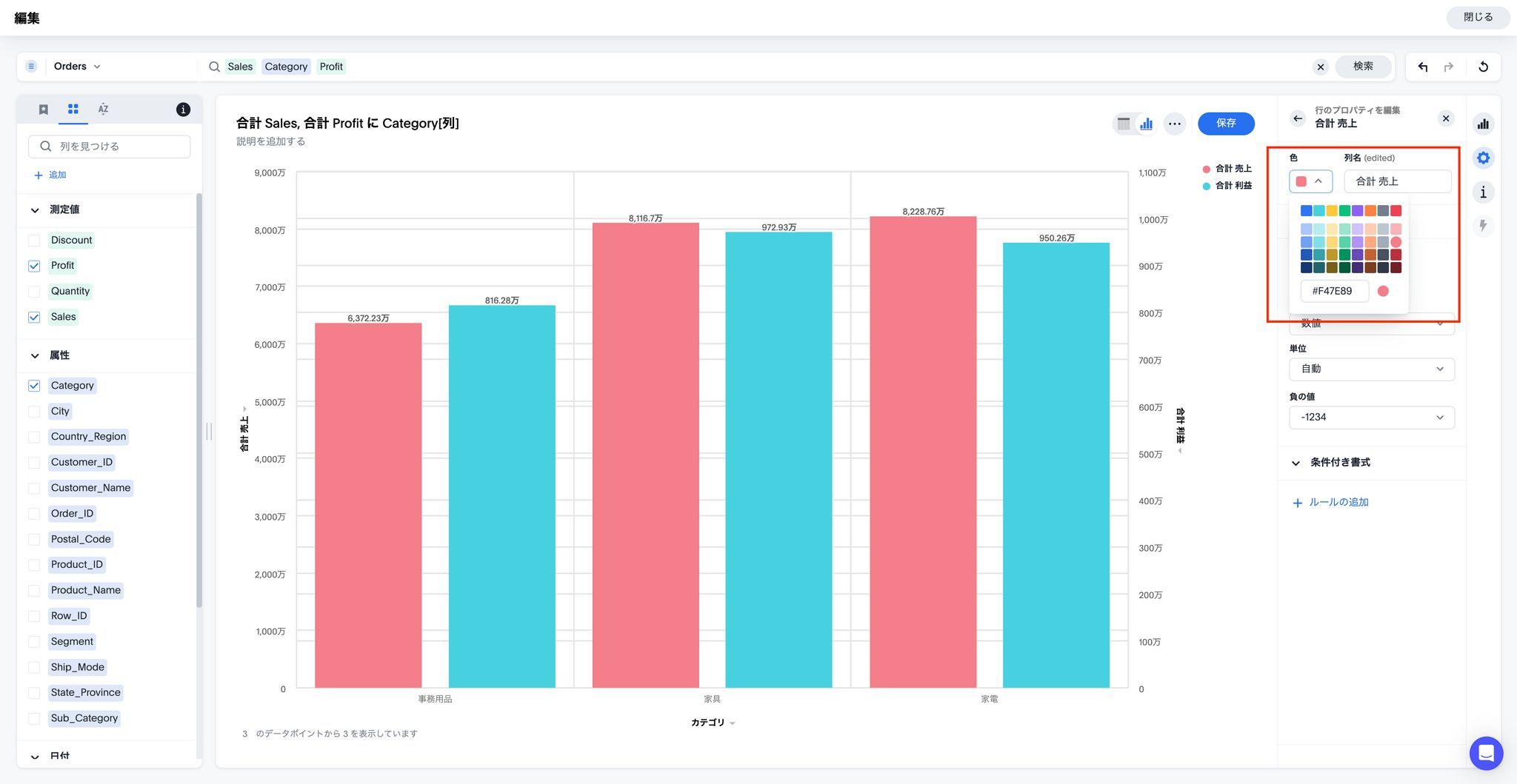Clear the search bar with the X icon
The image size is (1517, 784).
pyautogui.click(x=1320, y=67)
